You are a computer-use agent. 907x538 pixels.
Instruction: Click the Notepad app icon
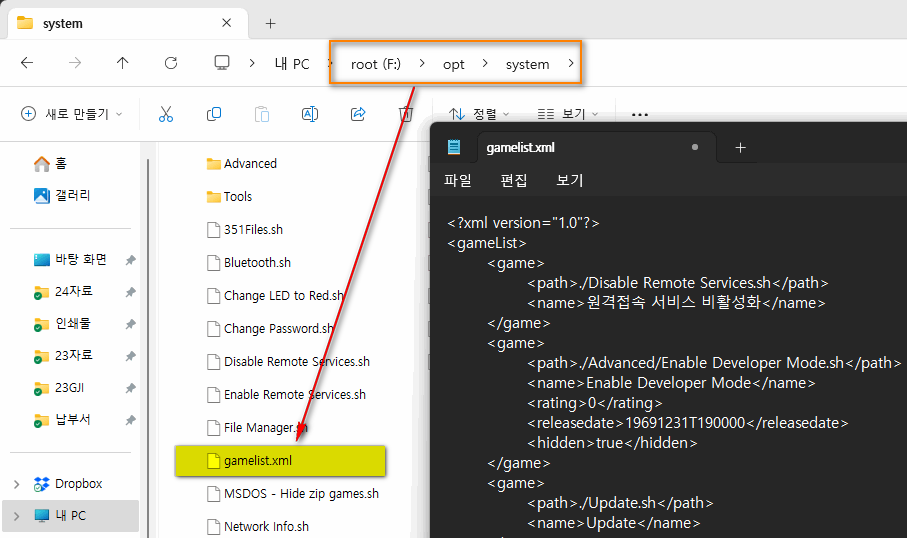454,147
